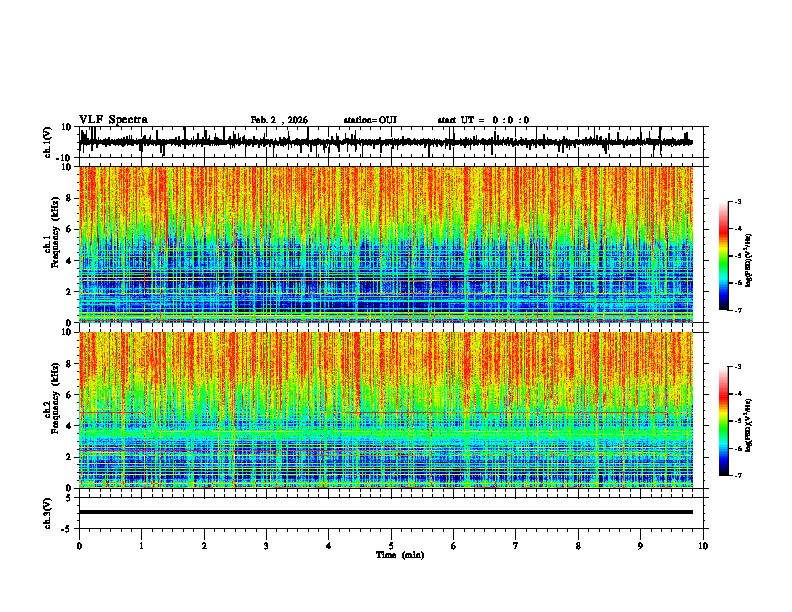Click the "-3" label on ch.1 colour bar

click(x=738, y=201)
